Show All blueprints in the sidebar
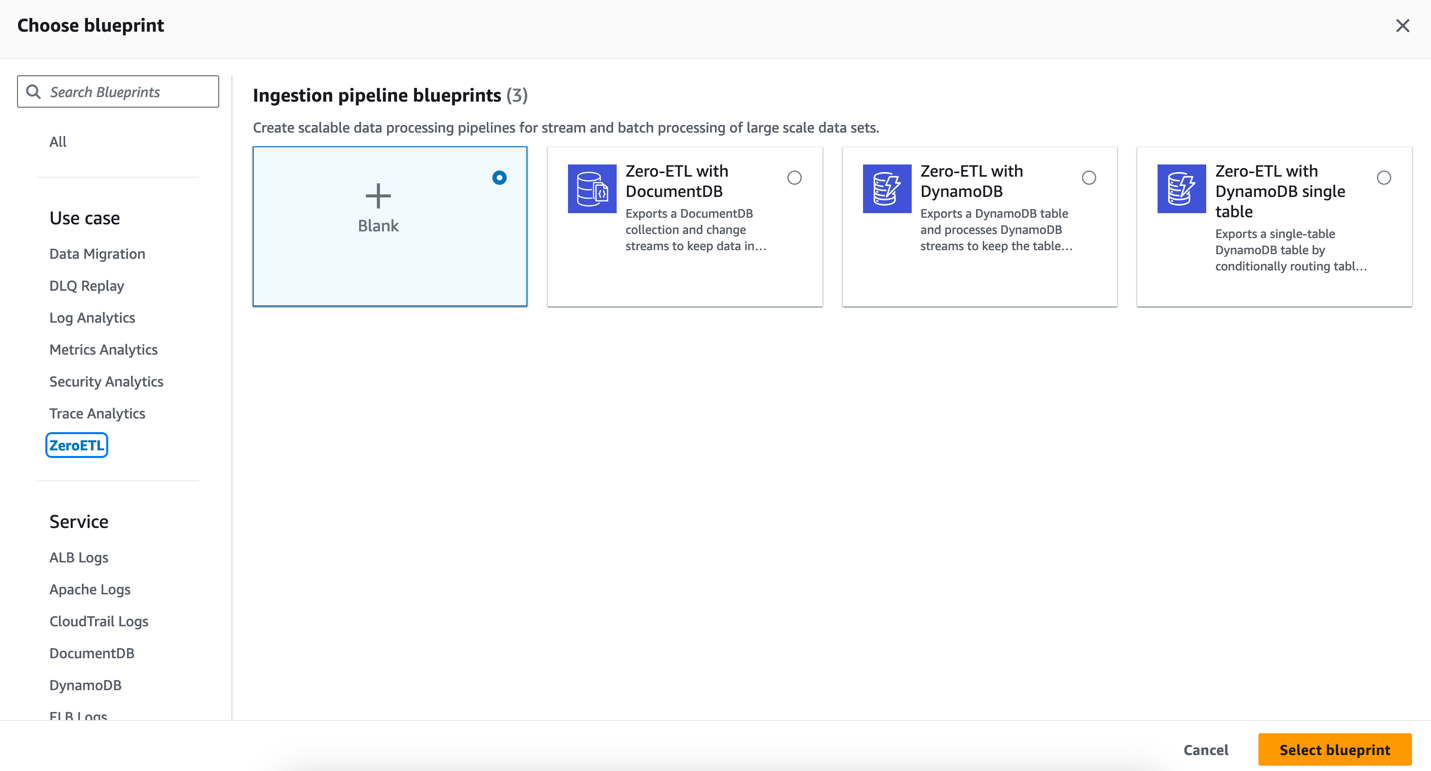The width and height of the screenshot is (1431, 771). point(58,142)
